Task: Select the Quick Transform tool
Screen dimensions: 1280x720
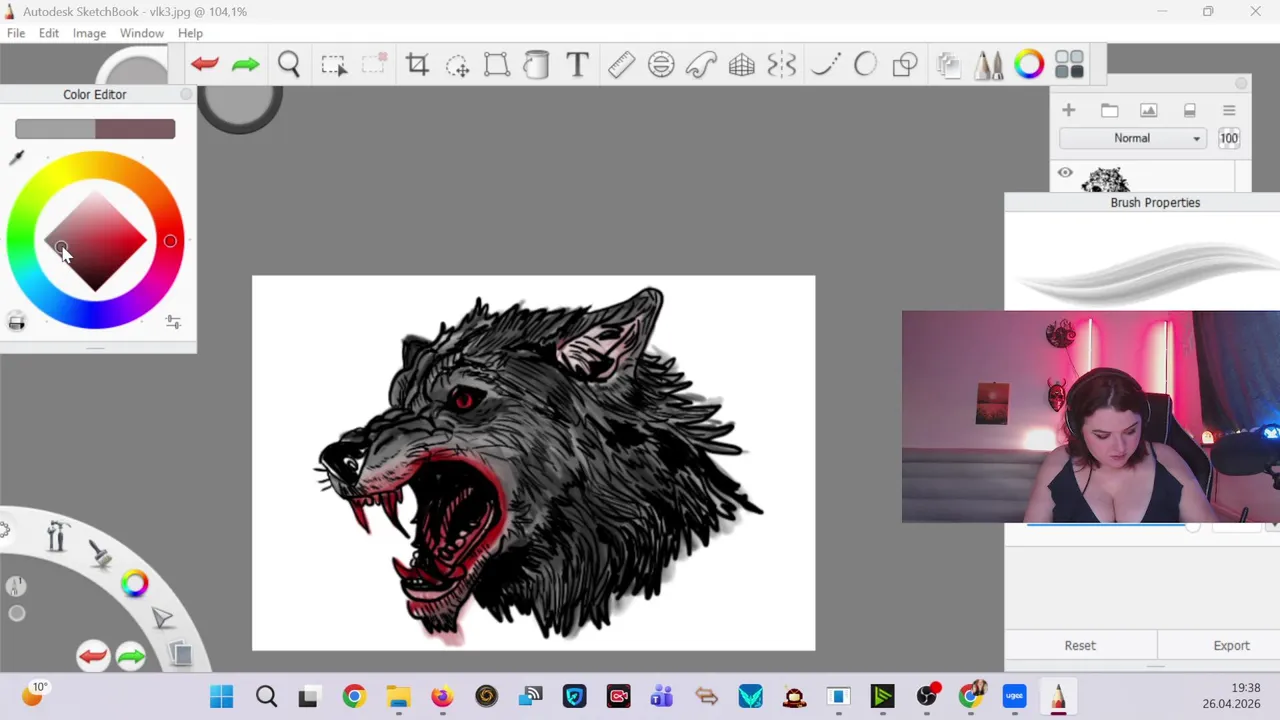Action: point(457,65)
